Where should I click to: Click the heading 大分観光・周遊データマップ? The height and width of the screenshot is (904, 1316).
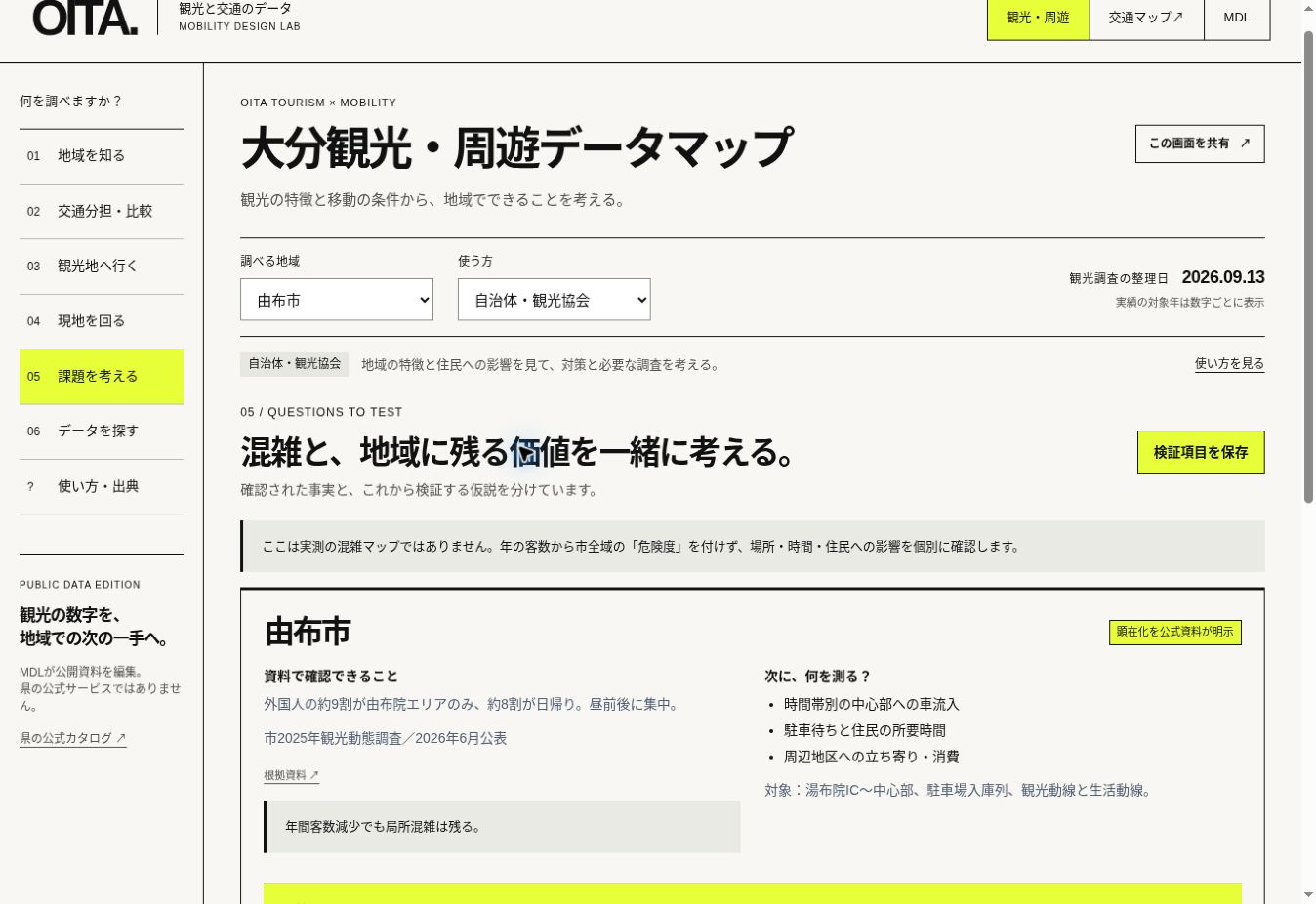point(516,148)
